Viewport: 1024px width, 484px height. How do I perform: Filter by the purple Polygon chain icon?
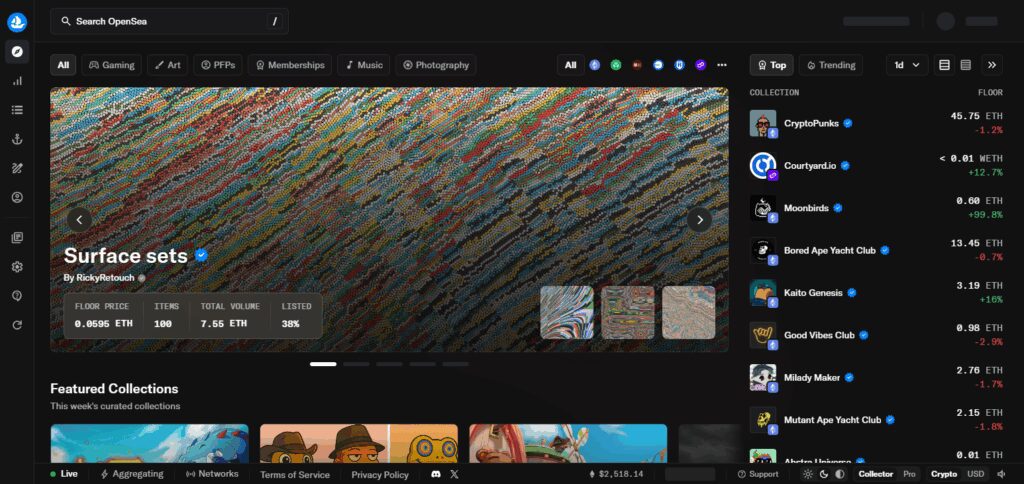tap(701, 65)
